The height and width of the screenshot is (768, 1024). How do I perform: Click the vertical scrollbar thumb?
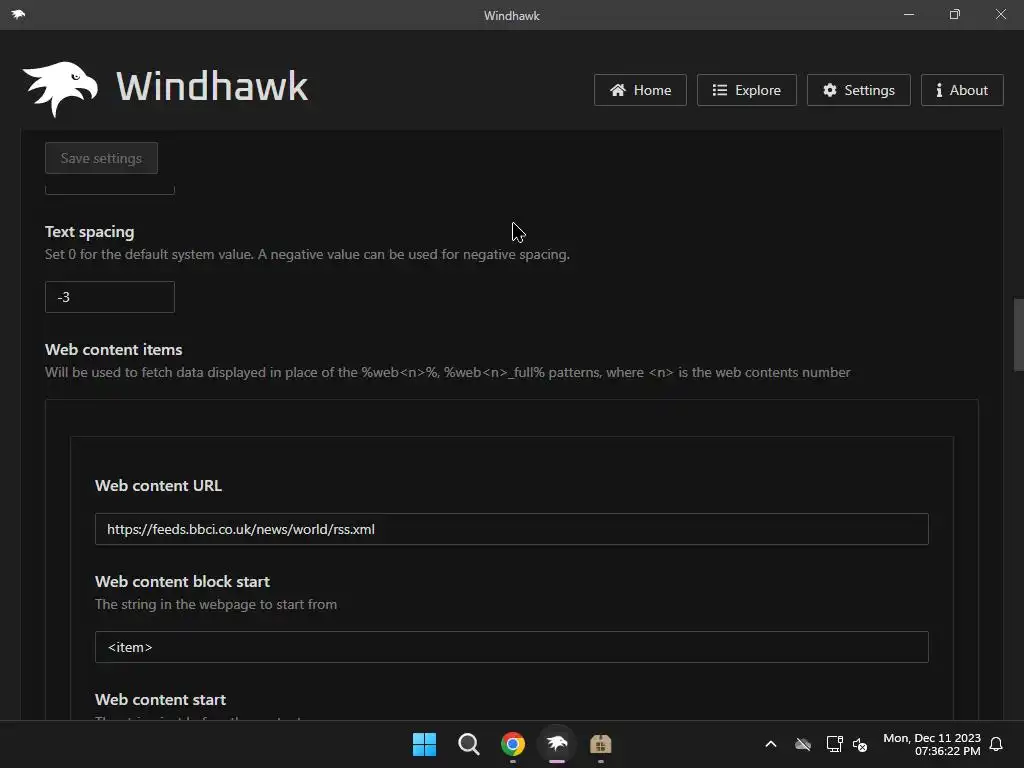click(x=1018, y=334)
